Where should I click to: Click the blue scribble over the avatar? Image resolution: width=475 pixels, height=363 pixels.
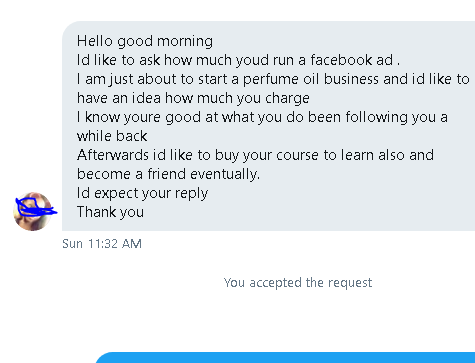pos(36,207)
